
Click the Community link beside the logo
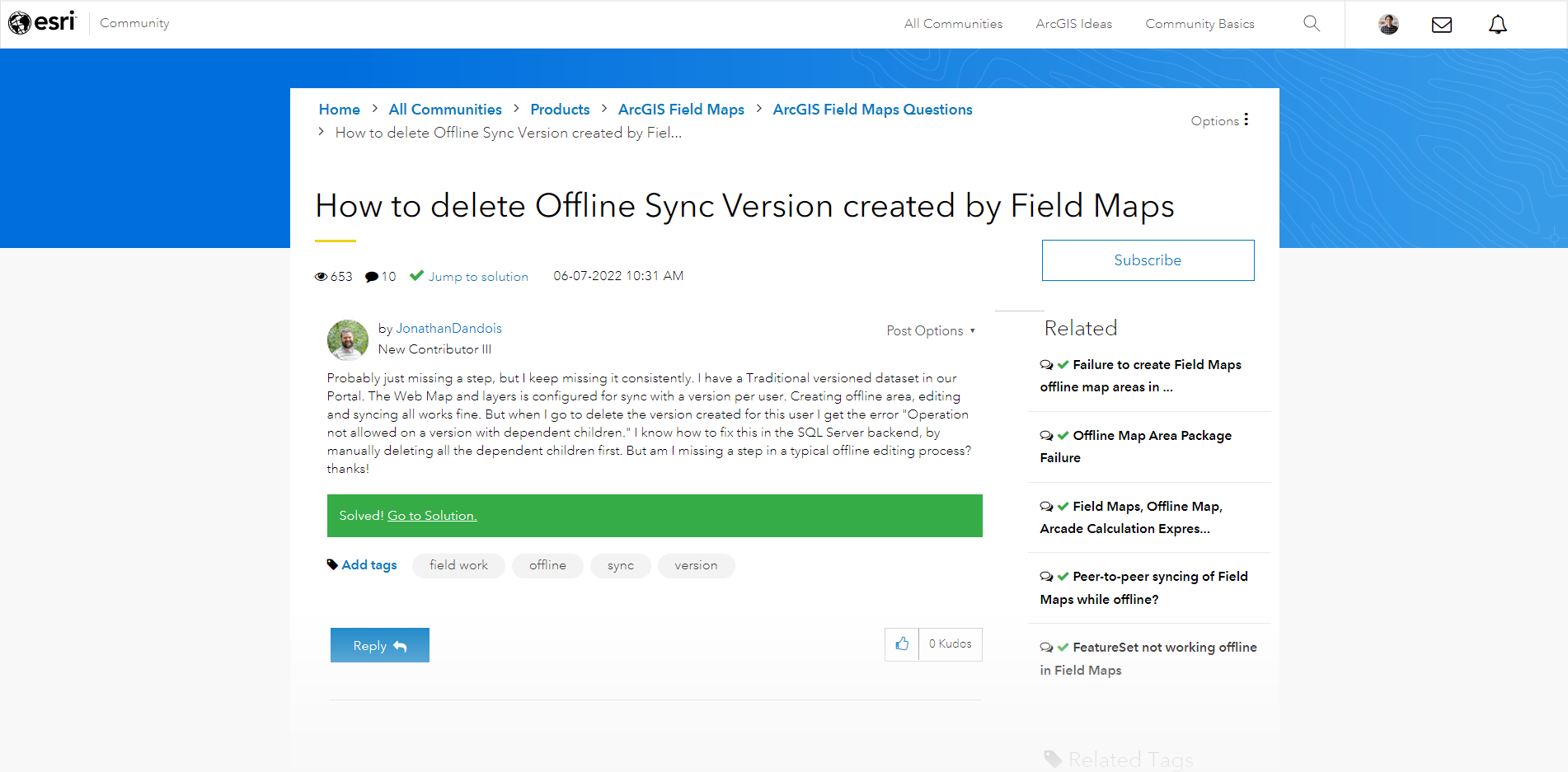[134, 23]
